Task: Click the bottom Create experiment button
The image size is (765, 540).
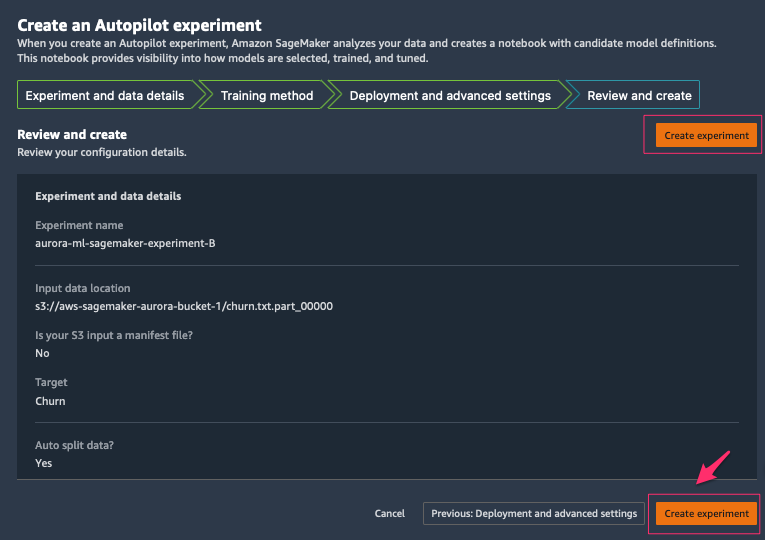Action: [706, 513]
